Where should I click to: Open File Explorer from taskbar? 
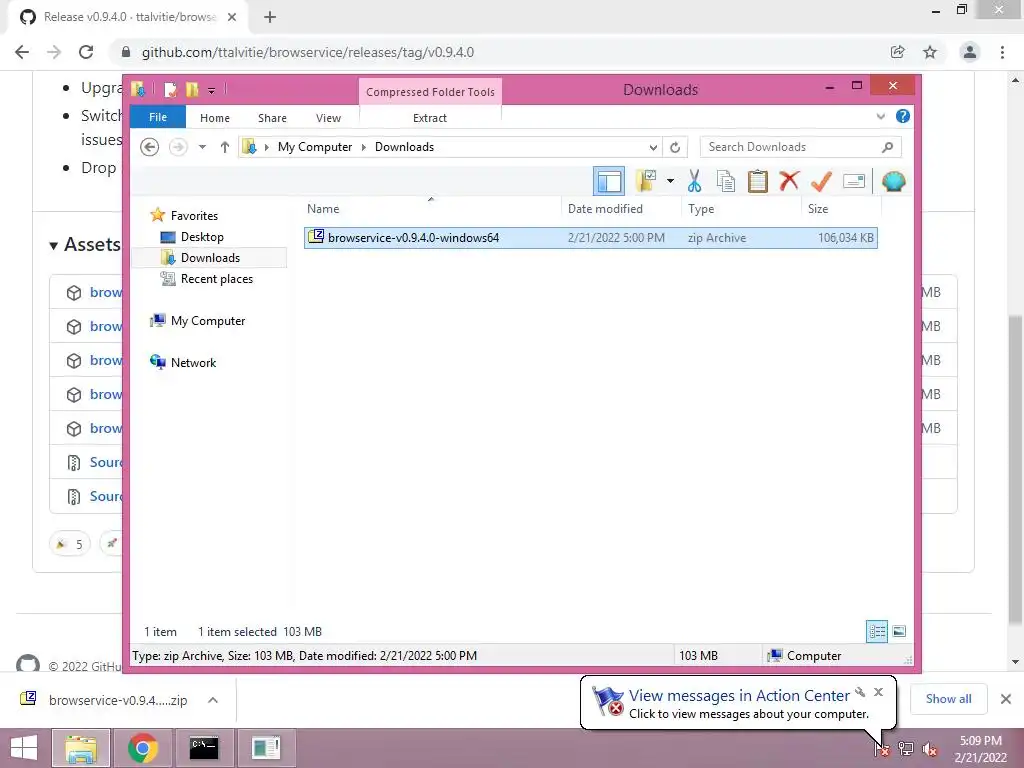pos(81,748)
